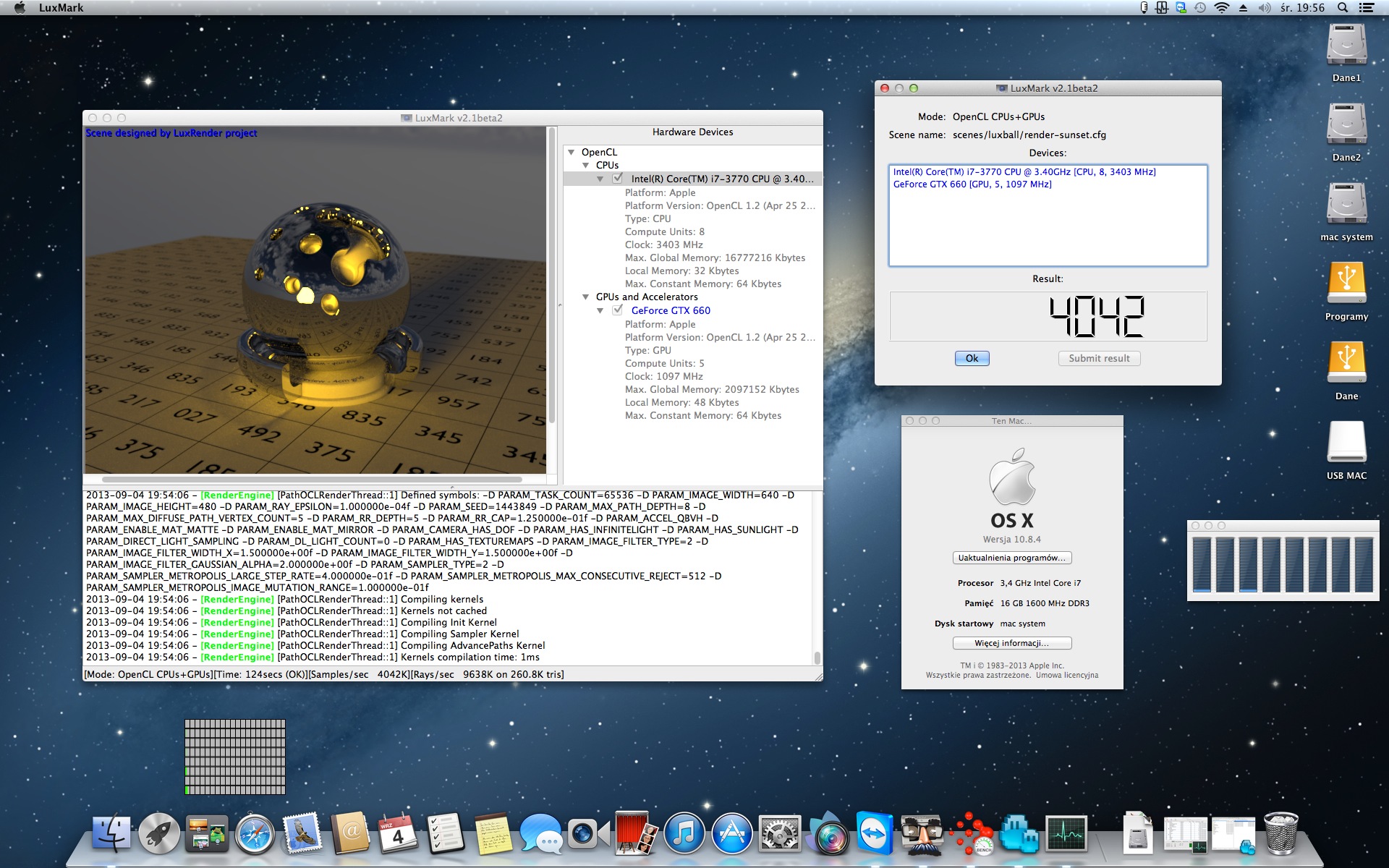Click Submit result button

click(1099, 358)
